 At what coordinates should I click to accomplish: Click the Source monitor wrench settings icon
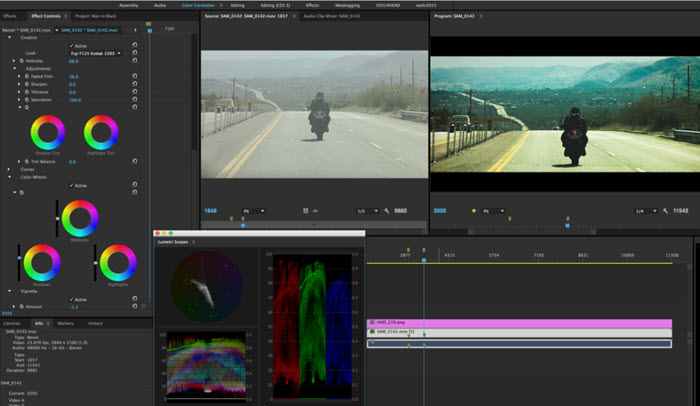point(388,211)
